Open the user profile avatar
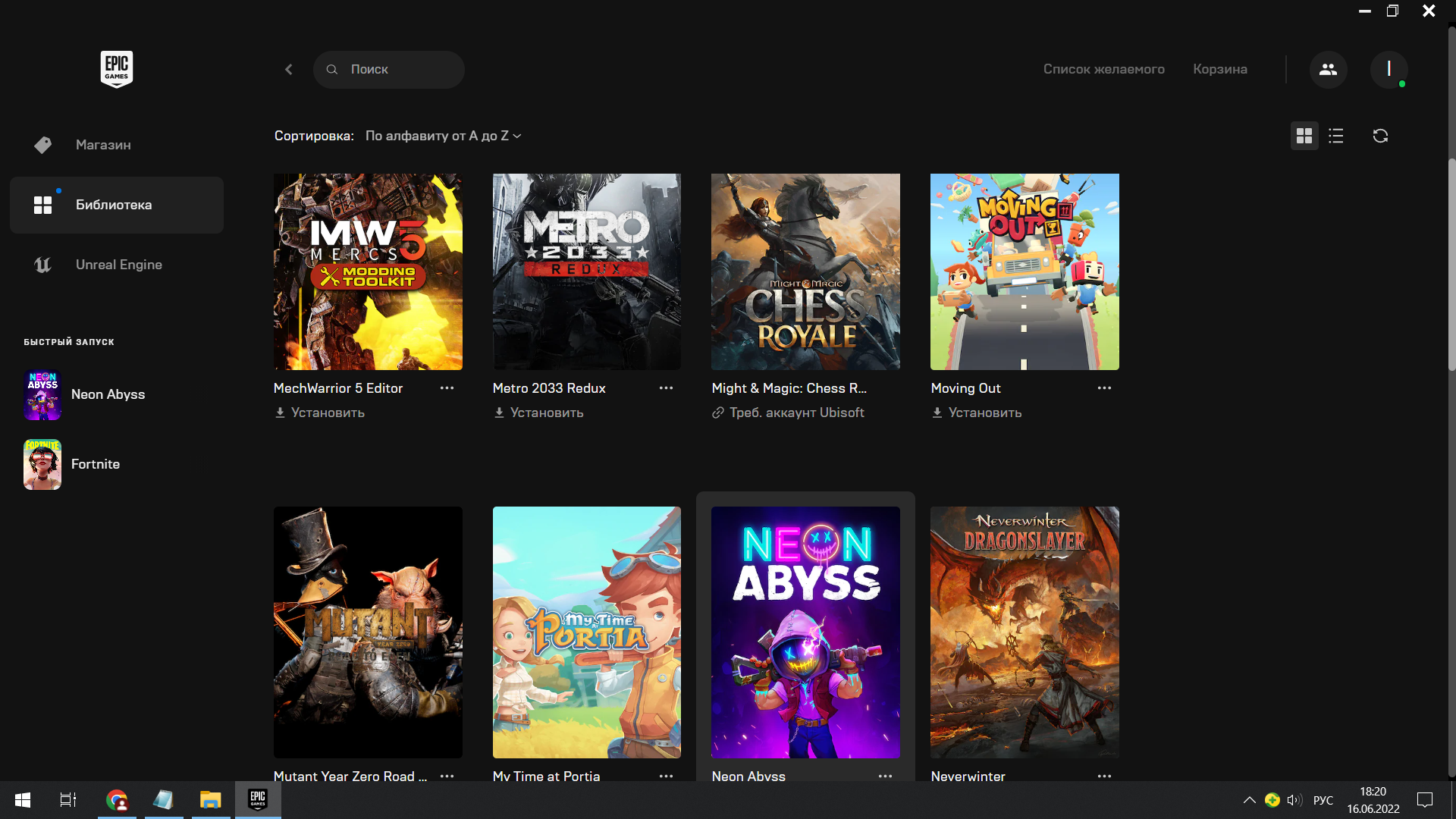Viewport: 1456px width, 819px height. [1389, 70]
